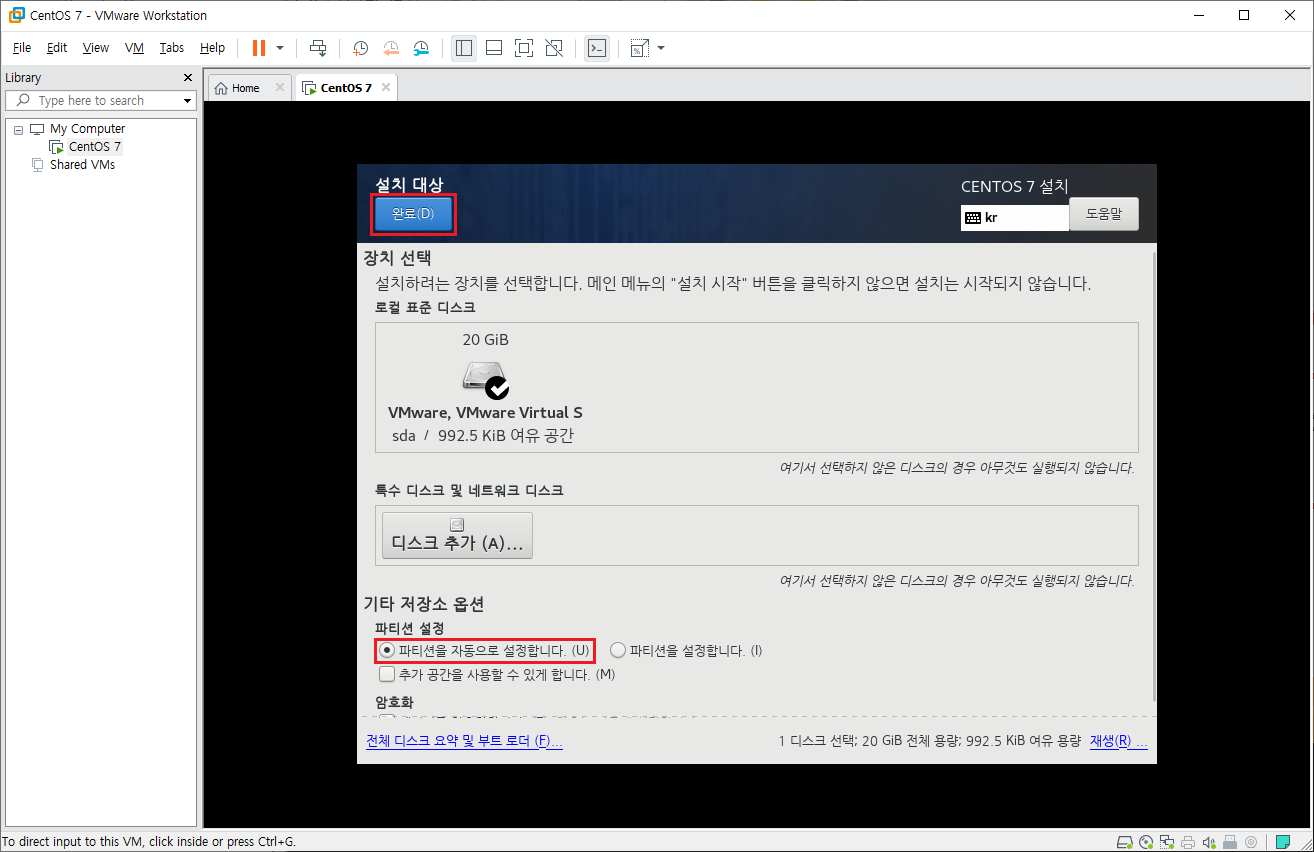Click the installer vertical scrollbar
Image resolution: width=1314 pixels, height=852 pixels.
pyautogui.click(x=1153, y=475)
